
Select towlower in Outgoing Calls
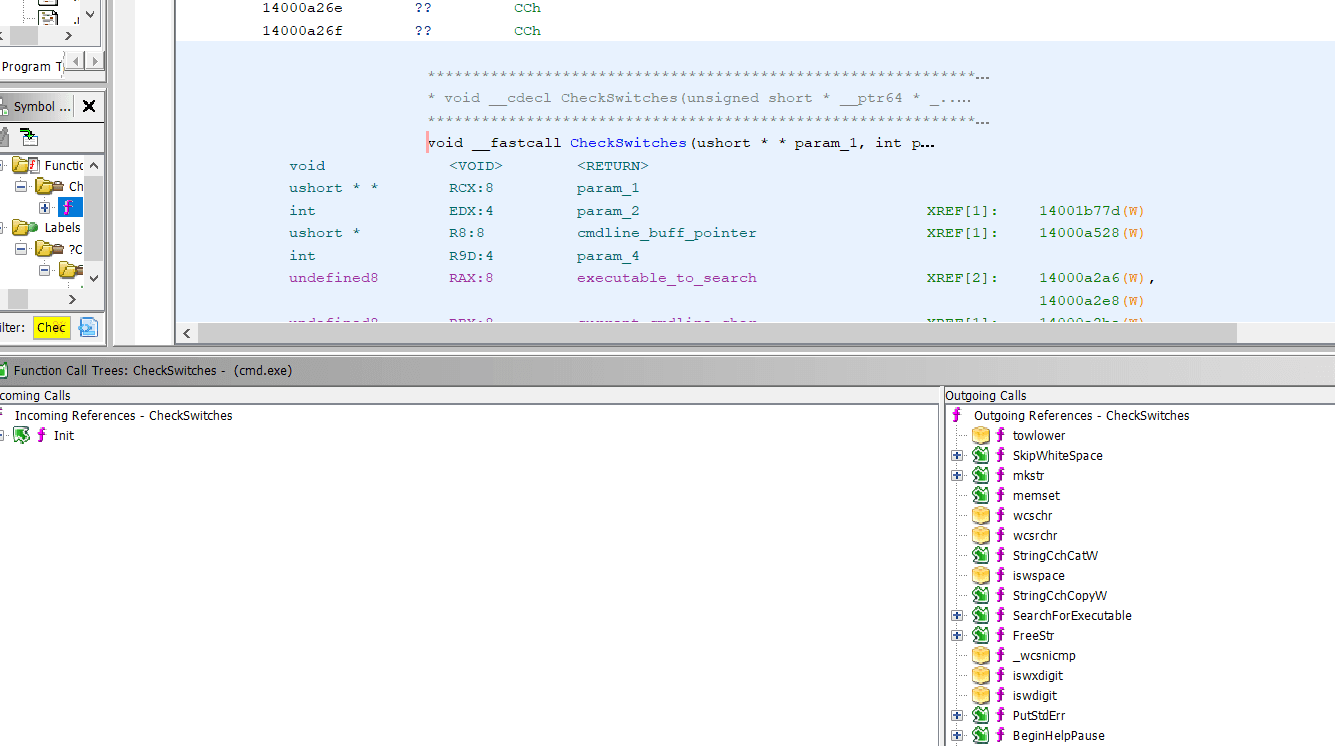tap(1039, 436)
